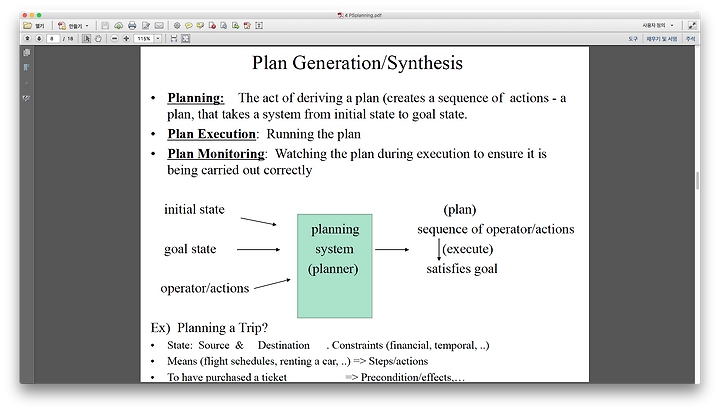Open the custom (사용자 정의) toolbar dropdown
Image resolution: width=720 pixels, height=412 pixels.
click(x=658, y=26)
